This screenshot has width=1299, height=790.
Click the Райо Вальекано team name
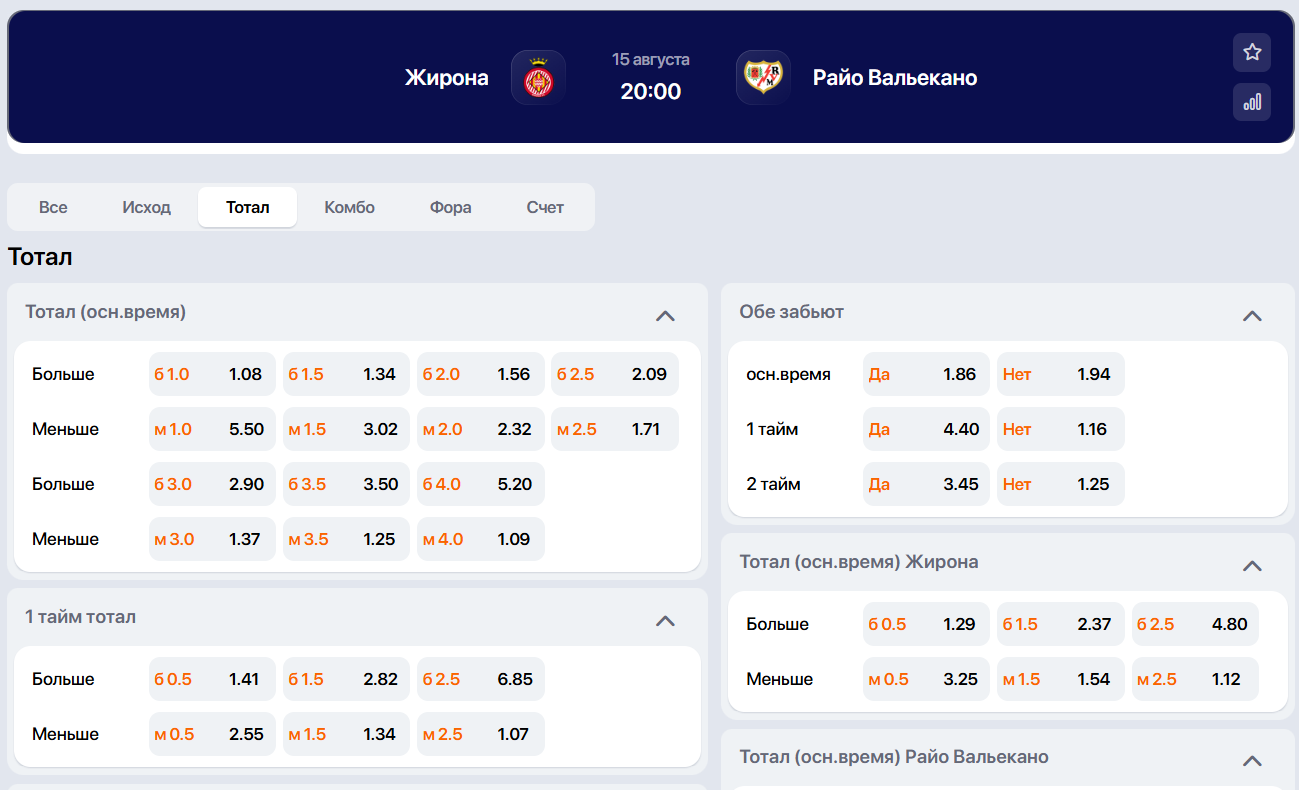click(895, 78)
